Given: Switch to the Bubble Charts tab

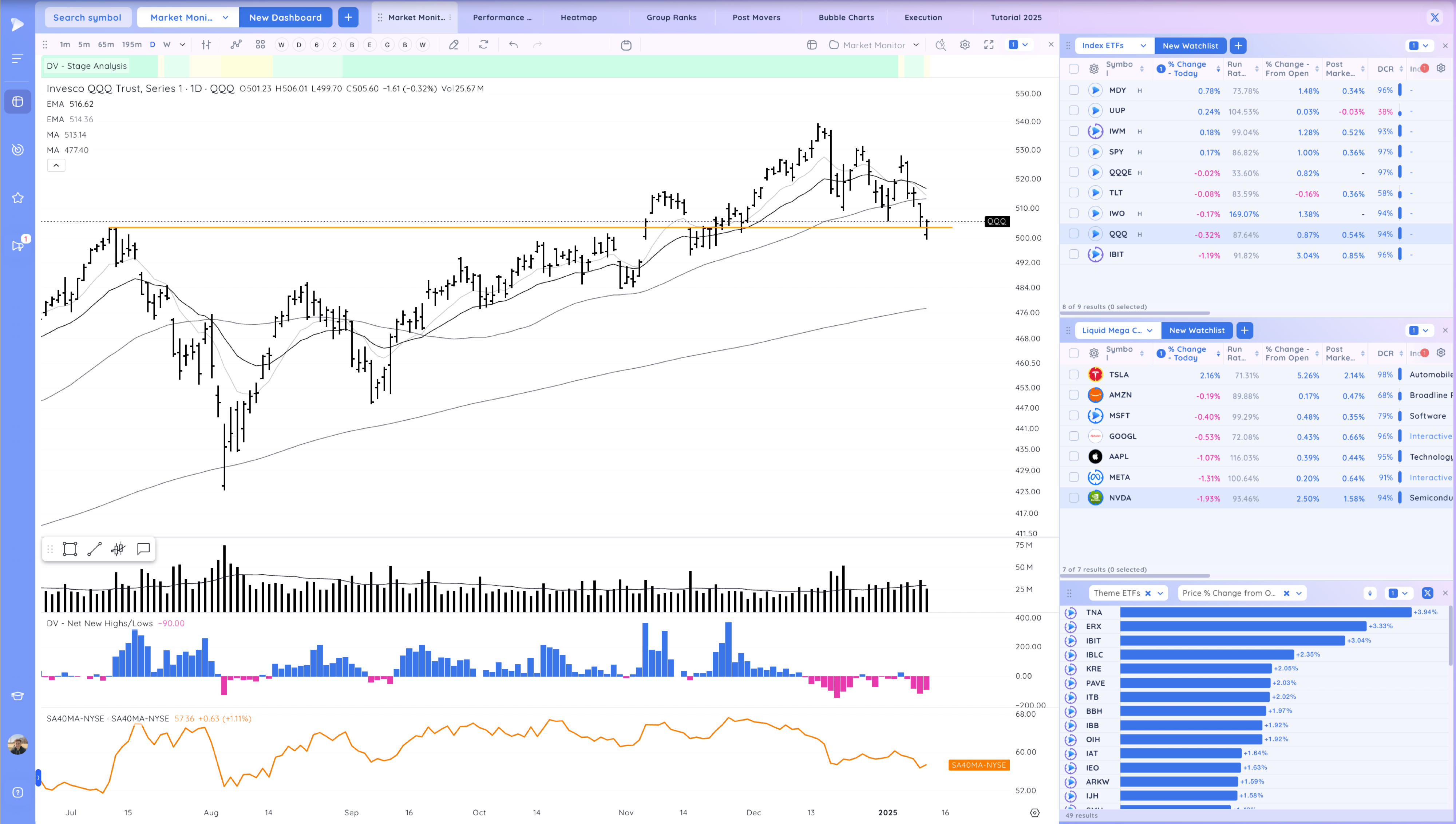Looking at the screenshot, I should tap(846, 17).
